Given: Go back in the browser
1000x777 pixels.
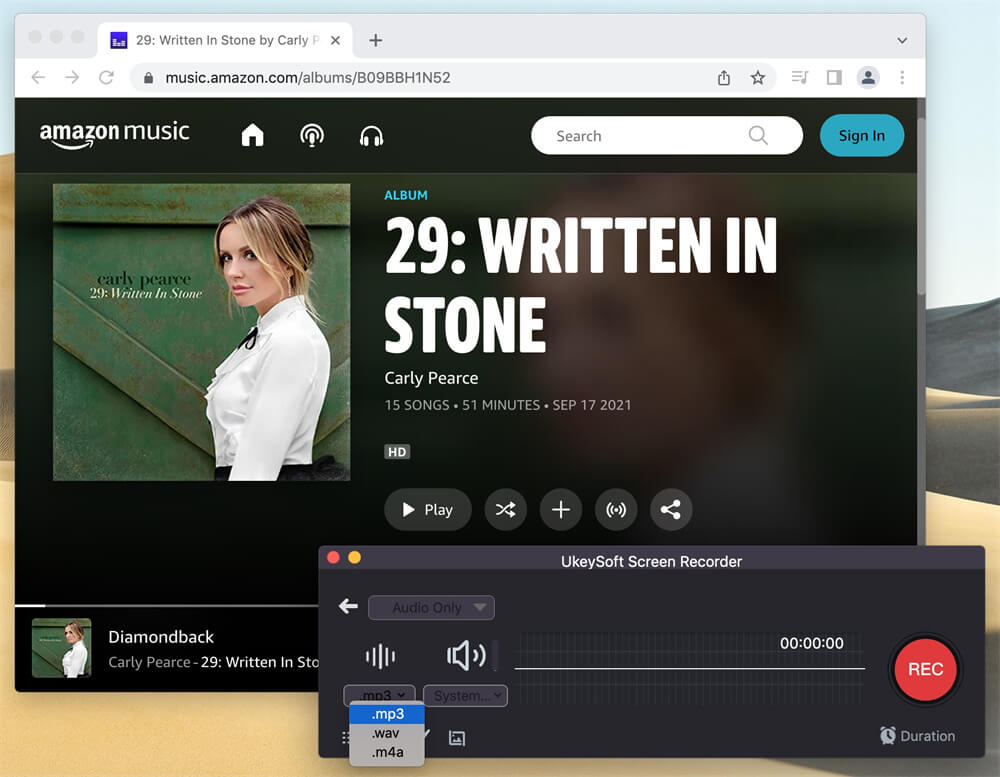Looking at the screenshot, I should (38, 78).
